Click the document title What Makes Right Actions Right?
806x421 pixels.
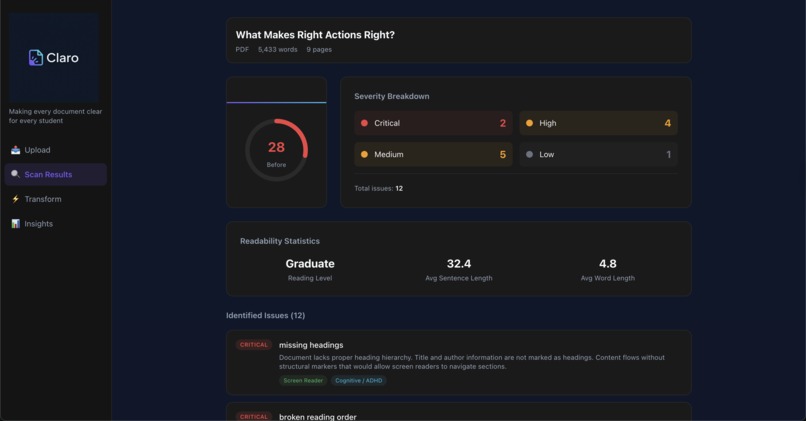pos(315,35)
